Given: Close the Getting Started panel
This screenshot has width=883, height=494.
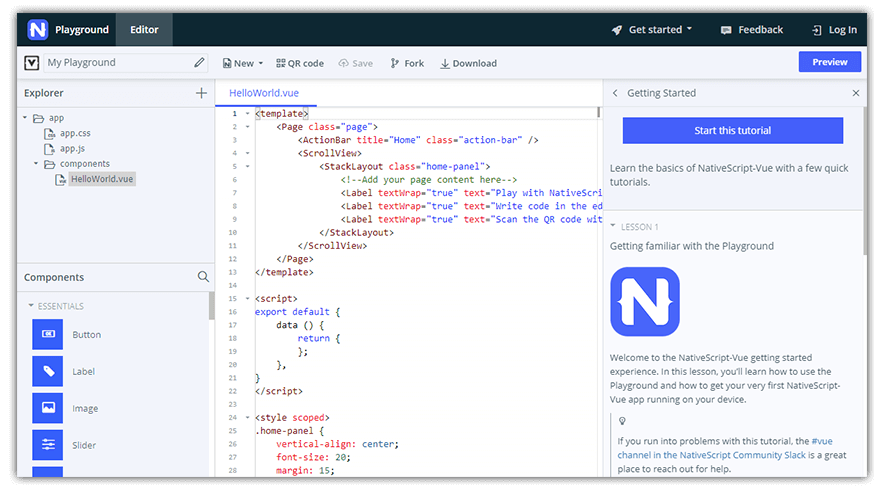Looking at the screenshot, I should 856,93.
